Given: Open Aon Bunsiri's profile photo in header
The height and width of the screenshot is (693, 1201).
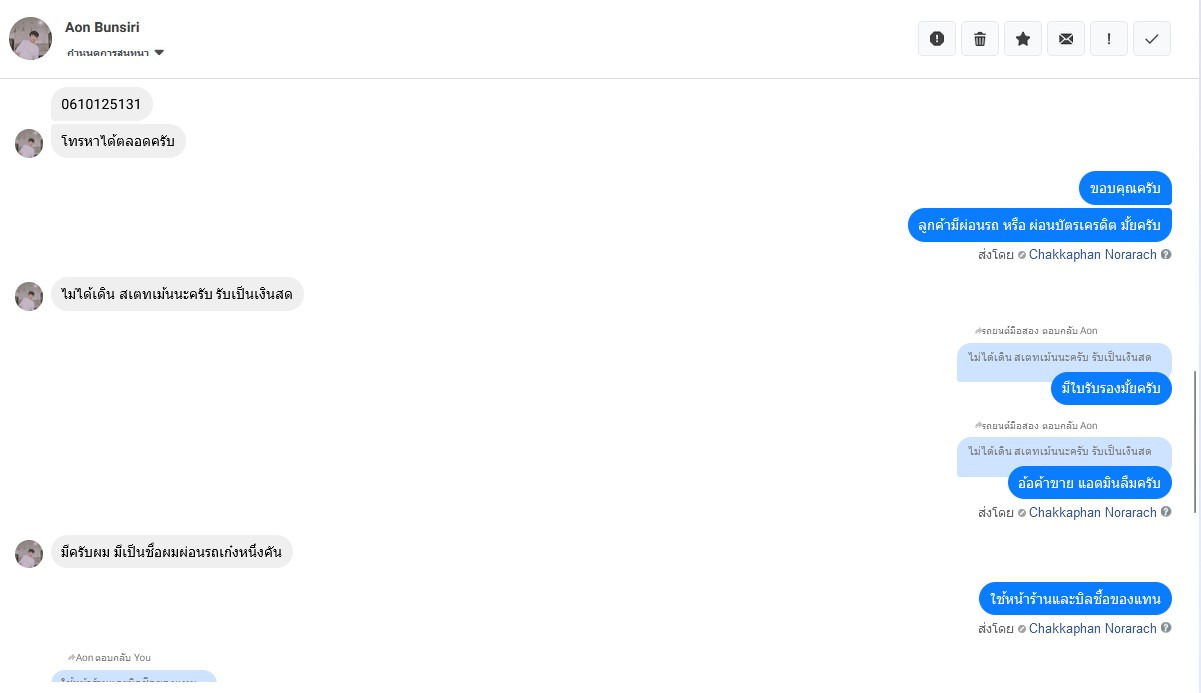Looking at the screenshot, I should pyautogui.click(x=31, y=39).
